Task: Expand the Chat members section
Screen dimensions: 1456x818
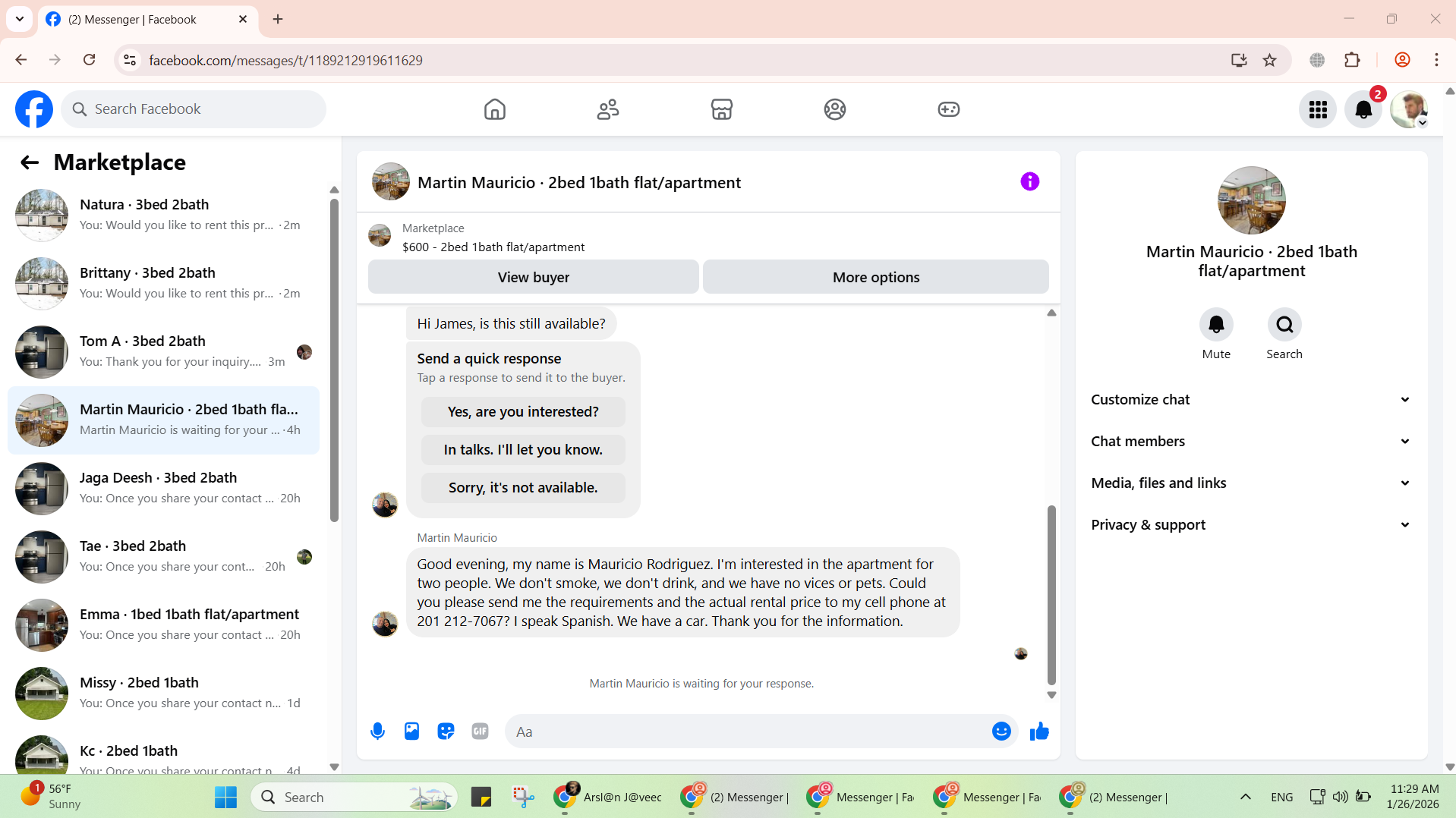Action: point(1251,442)
